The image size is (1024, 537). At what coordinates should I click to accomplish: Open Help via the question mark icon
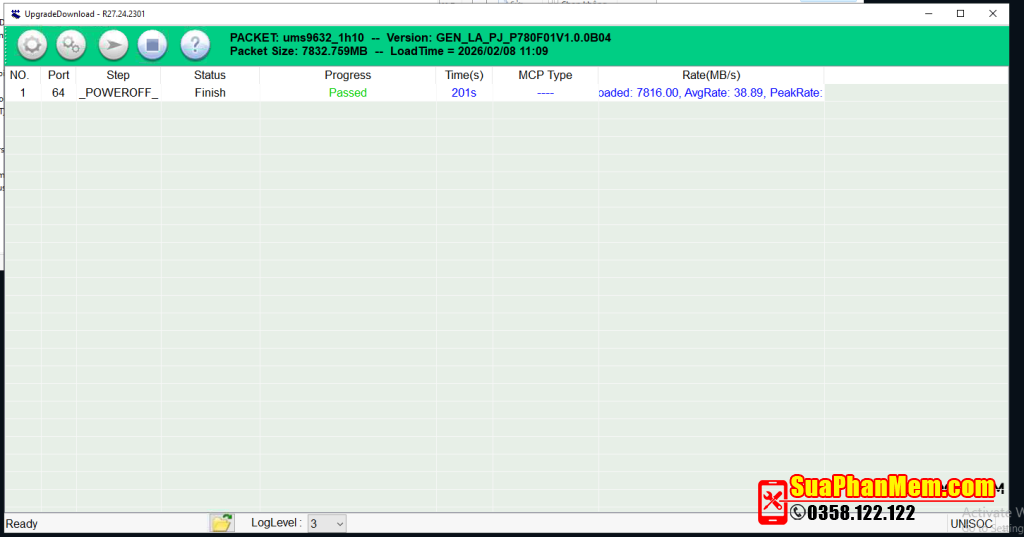[195, 45]
